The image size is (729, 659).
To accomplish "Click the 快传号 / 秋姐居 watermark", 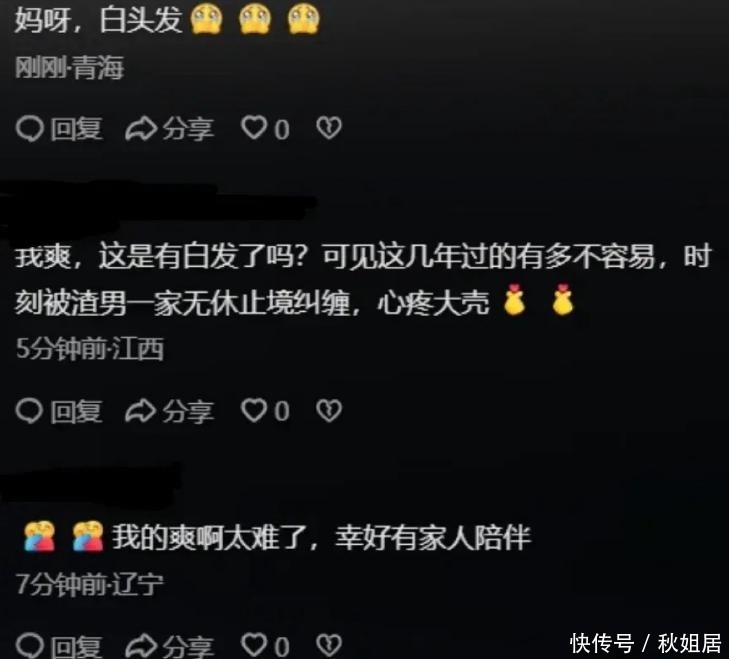I will tap(646, 643).
